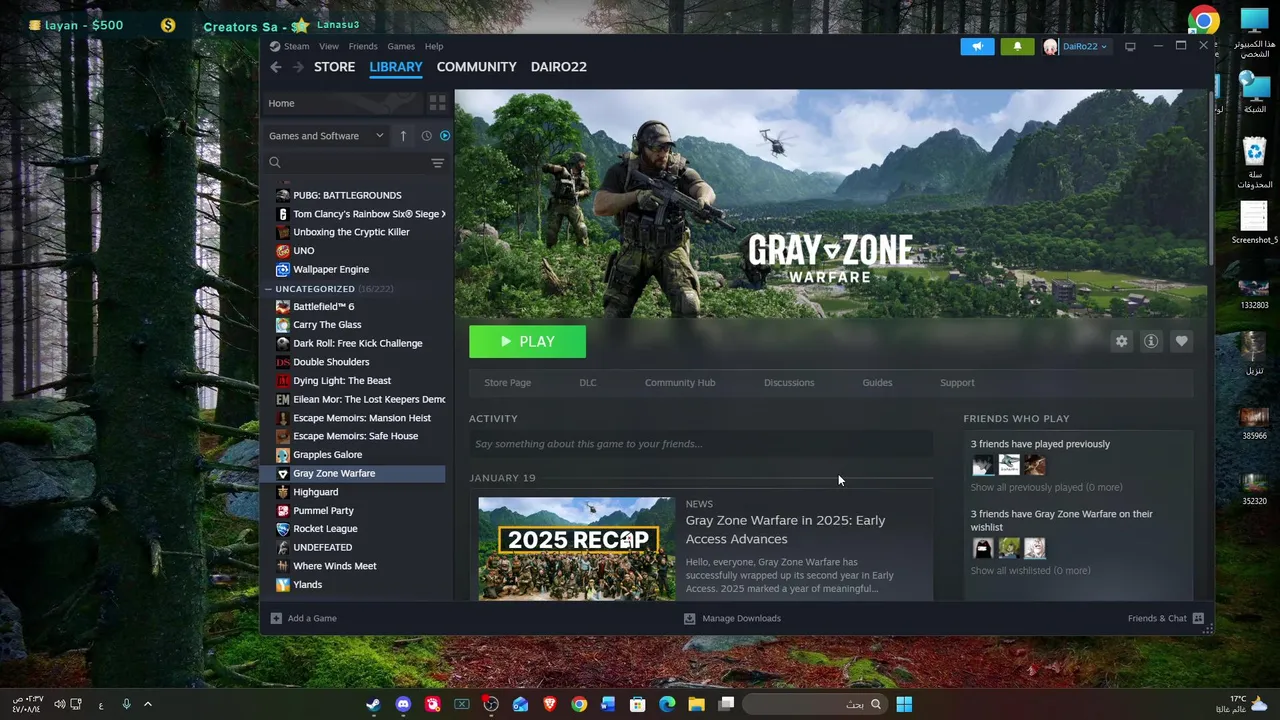Switch to the STORE tab
The width and height of the screenshot is (1280, 720).
335,67
